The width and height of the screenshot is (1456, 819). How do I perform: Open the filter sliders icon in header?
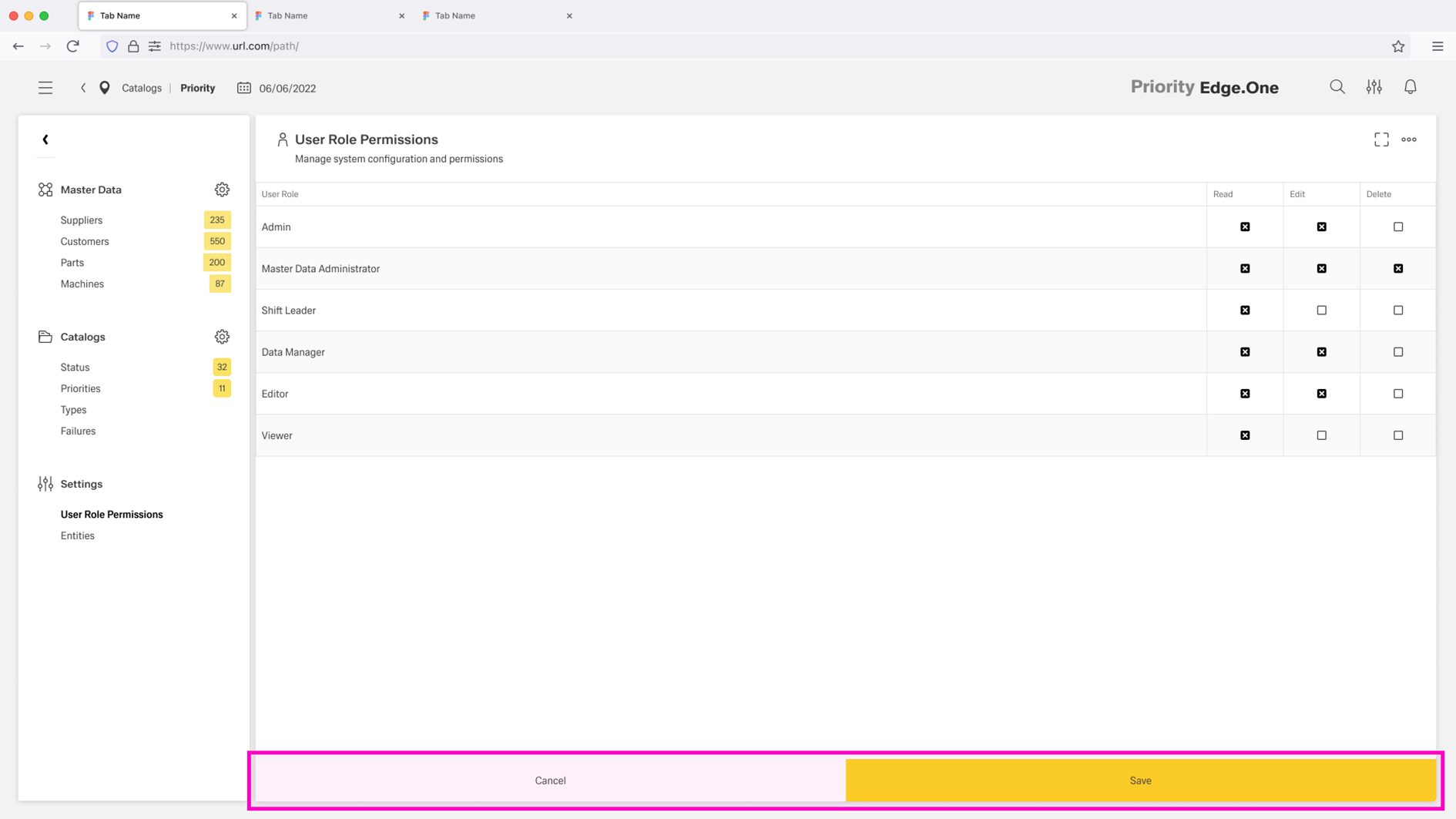[1374, 87]
